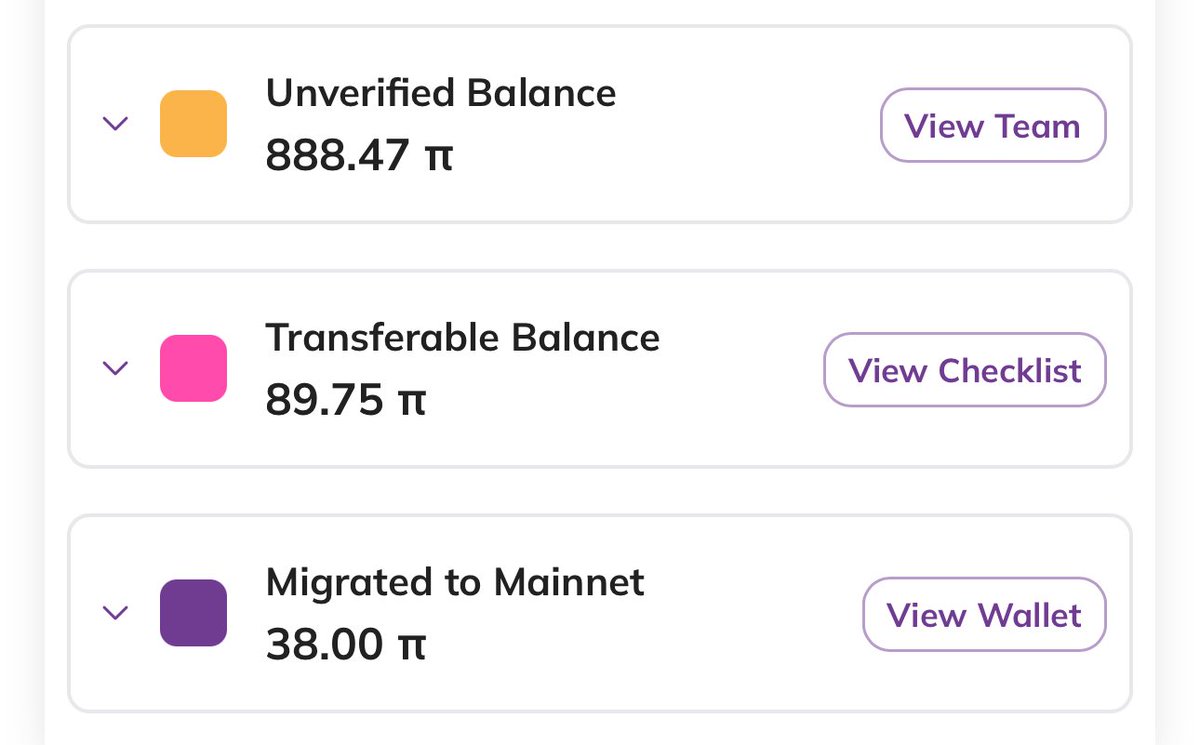Select the Migrated to Mainnet title text
The image size is (1200, 745).
[x=455, y=582]
